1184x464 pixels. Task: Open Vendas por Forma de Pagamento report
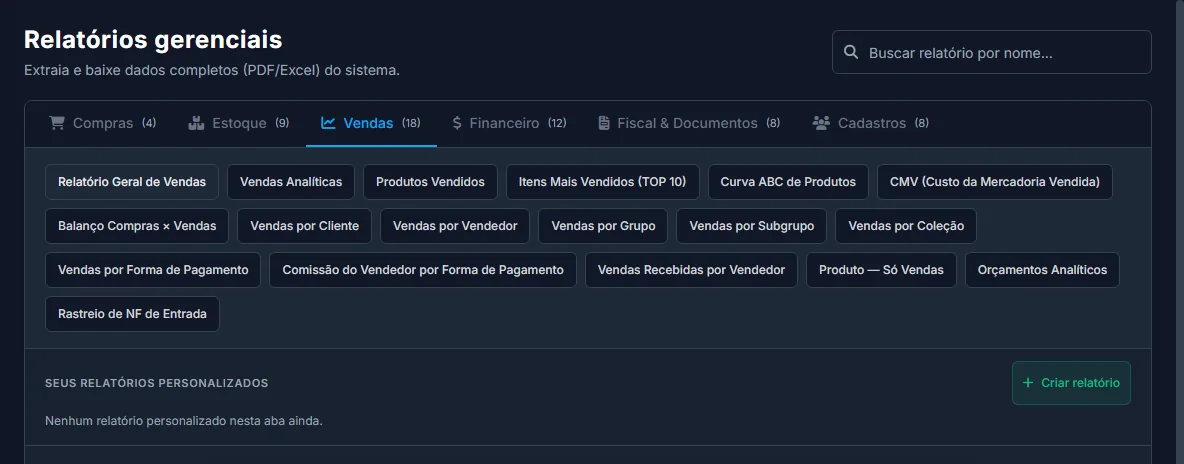point(153,270)
